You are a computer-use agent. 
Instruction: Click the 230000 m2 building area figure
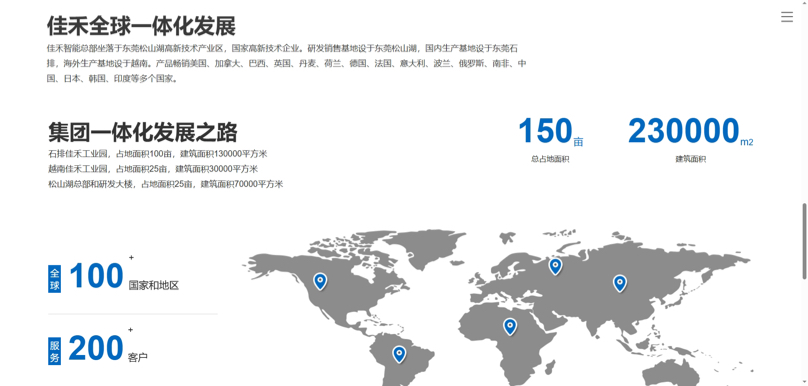(691, 131)
